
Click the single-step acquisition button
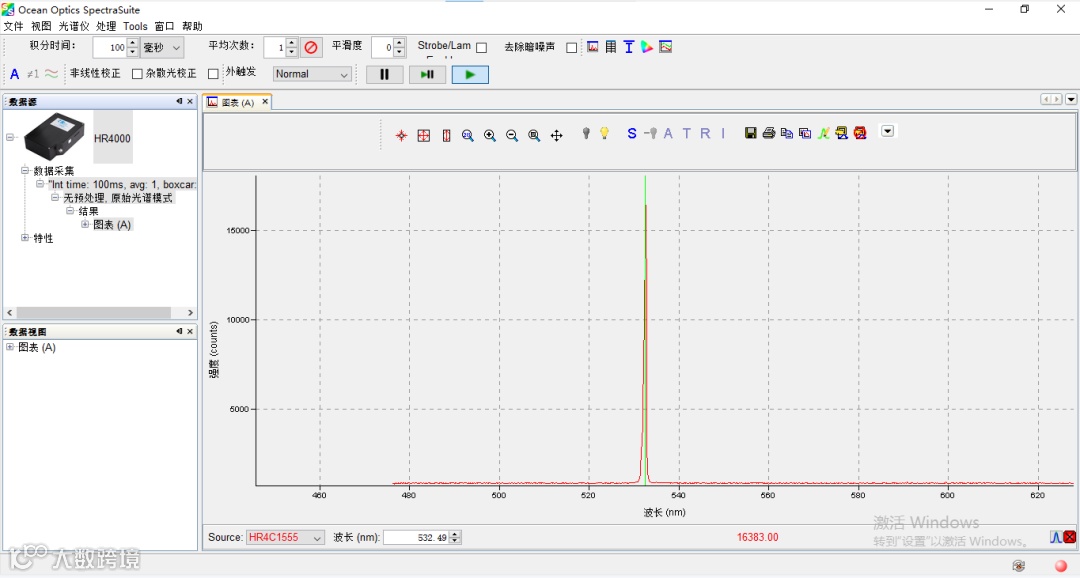427,74
